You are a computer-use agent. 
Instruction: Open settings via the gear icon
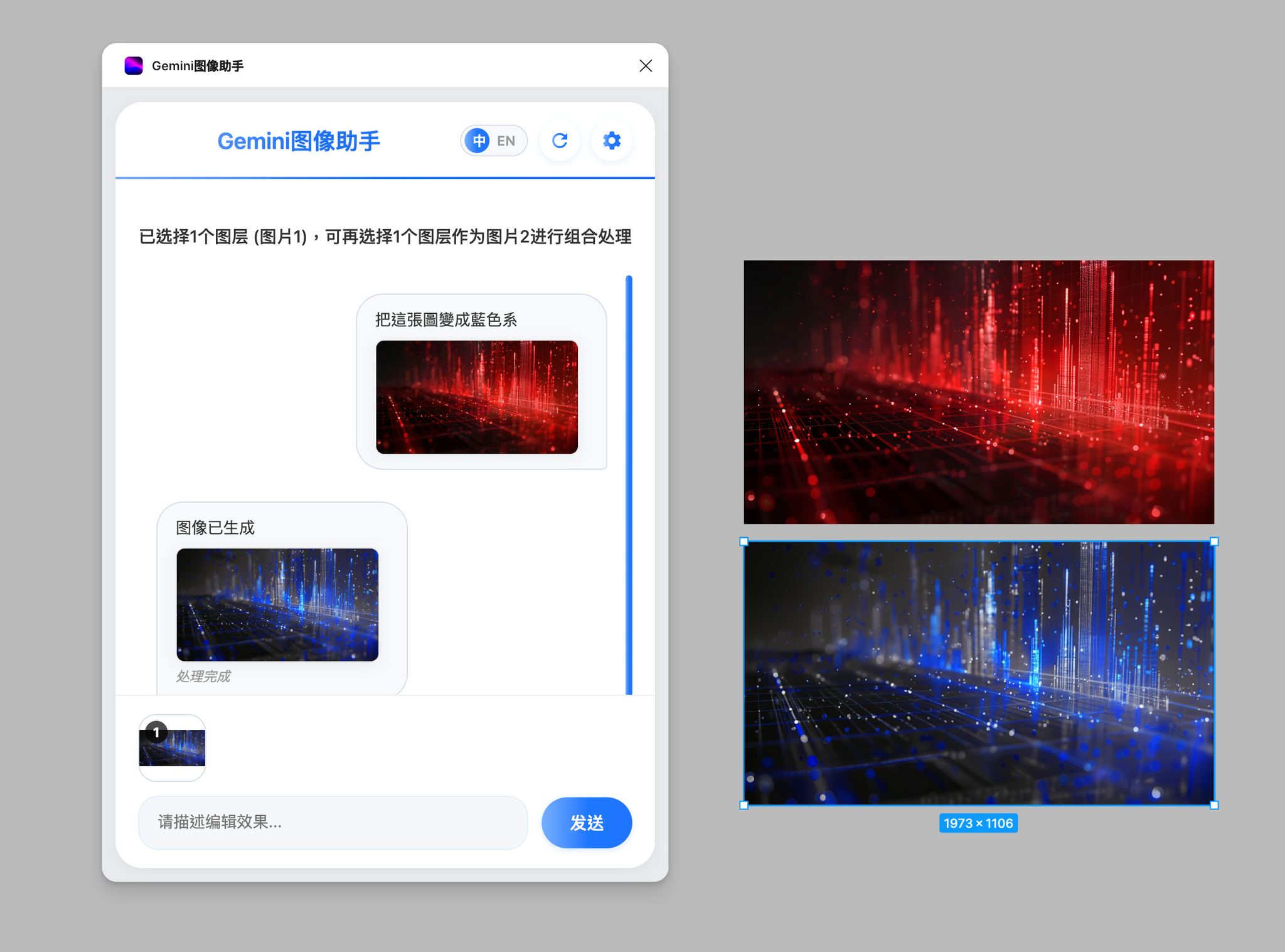tap(612, 141)
